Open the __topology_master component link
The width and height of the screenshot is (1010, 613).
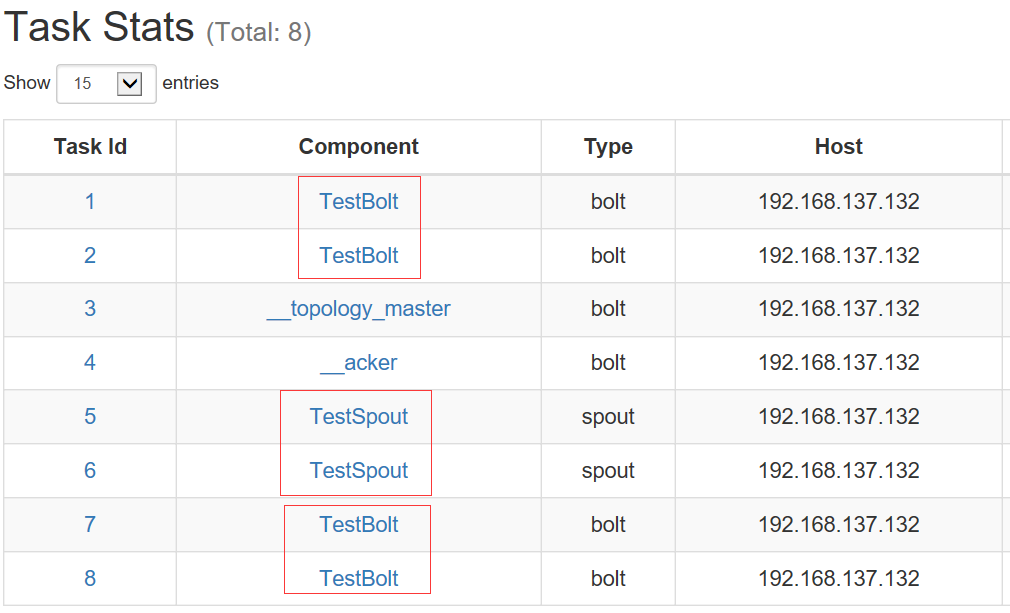359,309
